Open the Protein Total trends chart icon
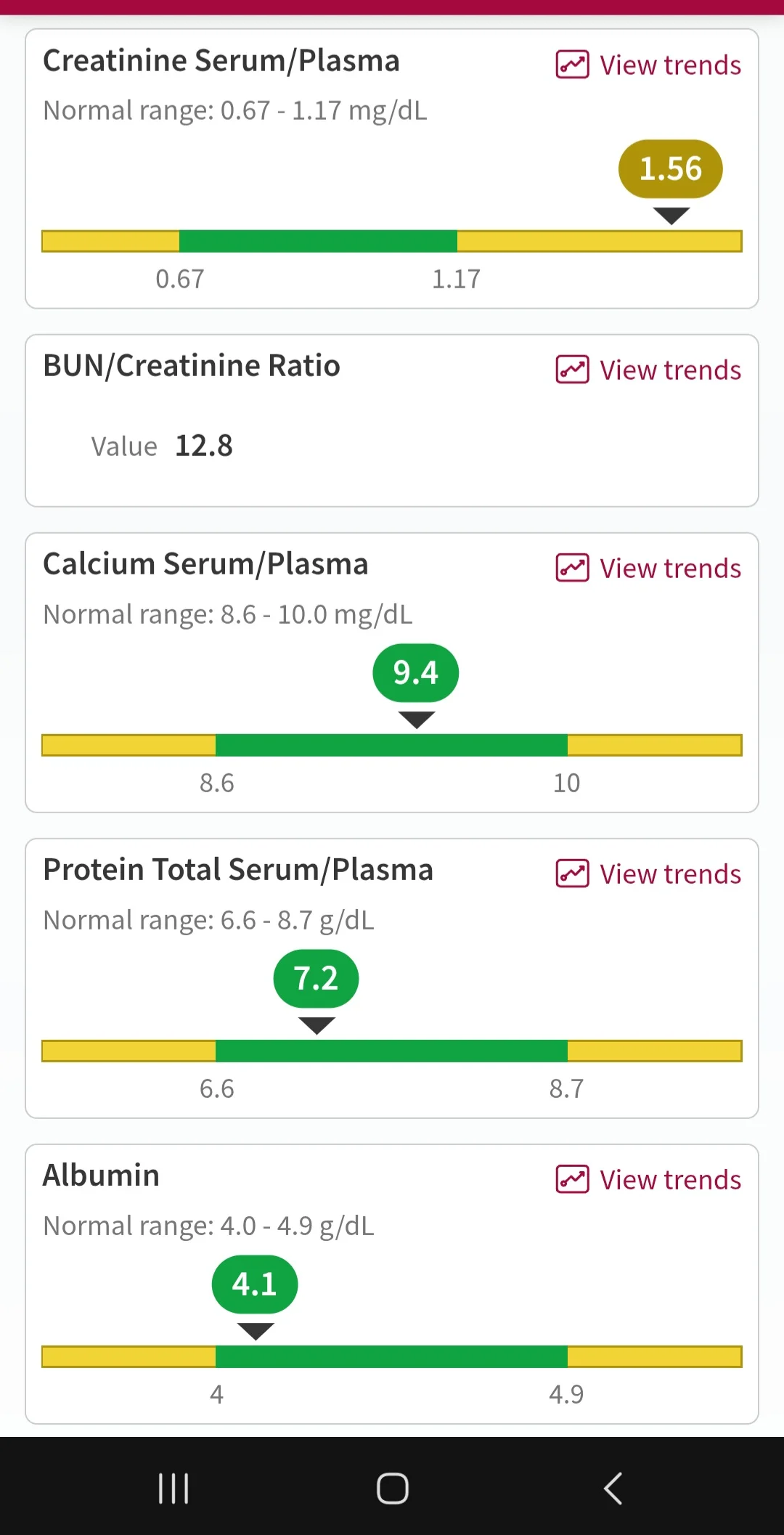This screenshot has width=784, height=1535. [x=572, y=874]
